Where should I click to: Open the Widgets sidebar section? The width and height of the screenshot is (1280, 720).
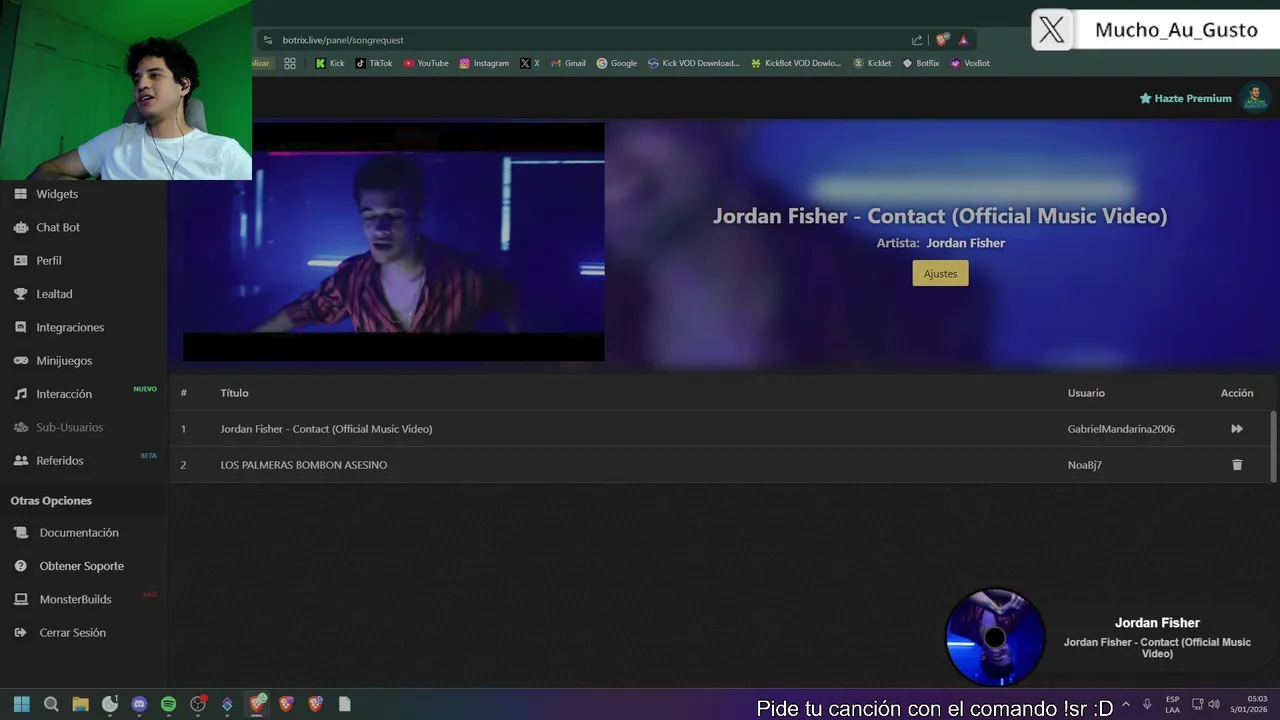coord(57,194)
